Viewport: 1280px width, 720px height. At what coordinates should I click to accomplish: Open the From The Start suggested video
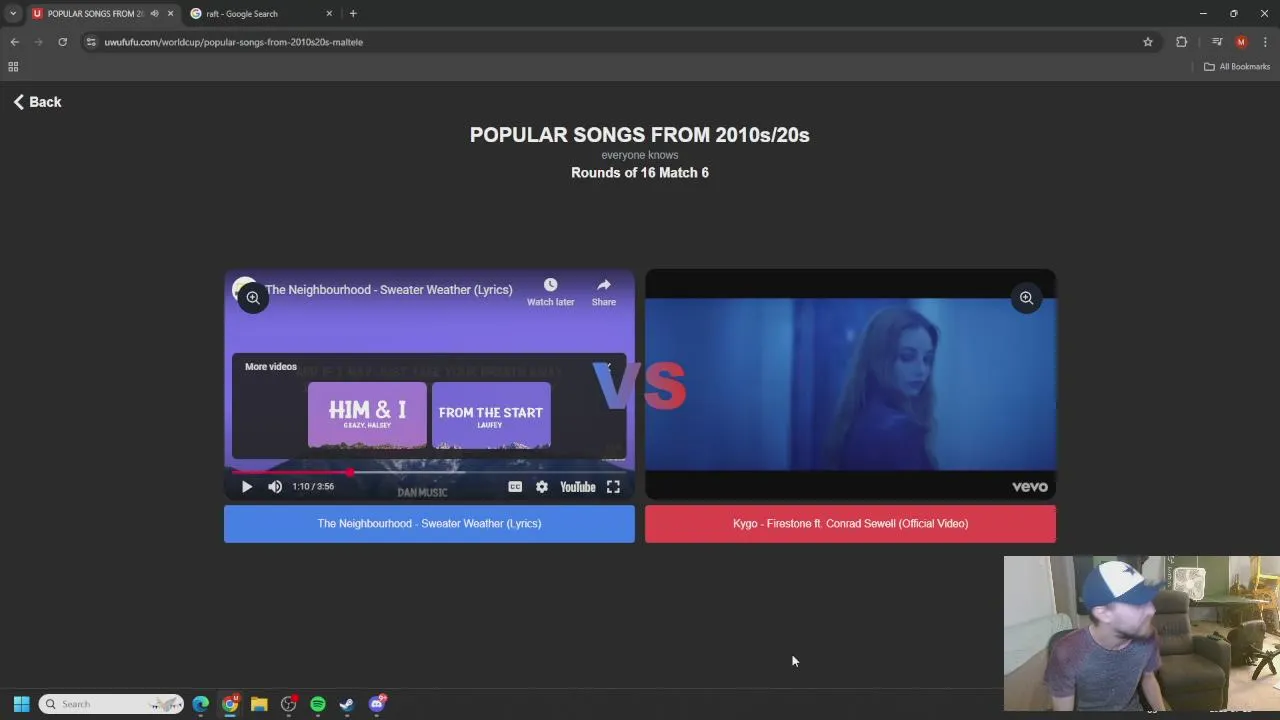click(491, 415)
